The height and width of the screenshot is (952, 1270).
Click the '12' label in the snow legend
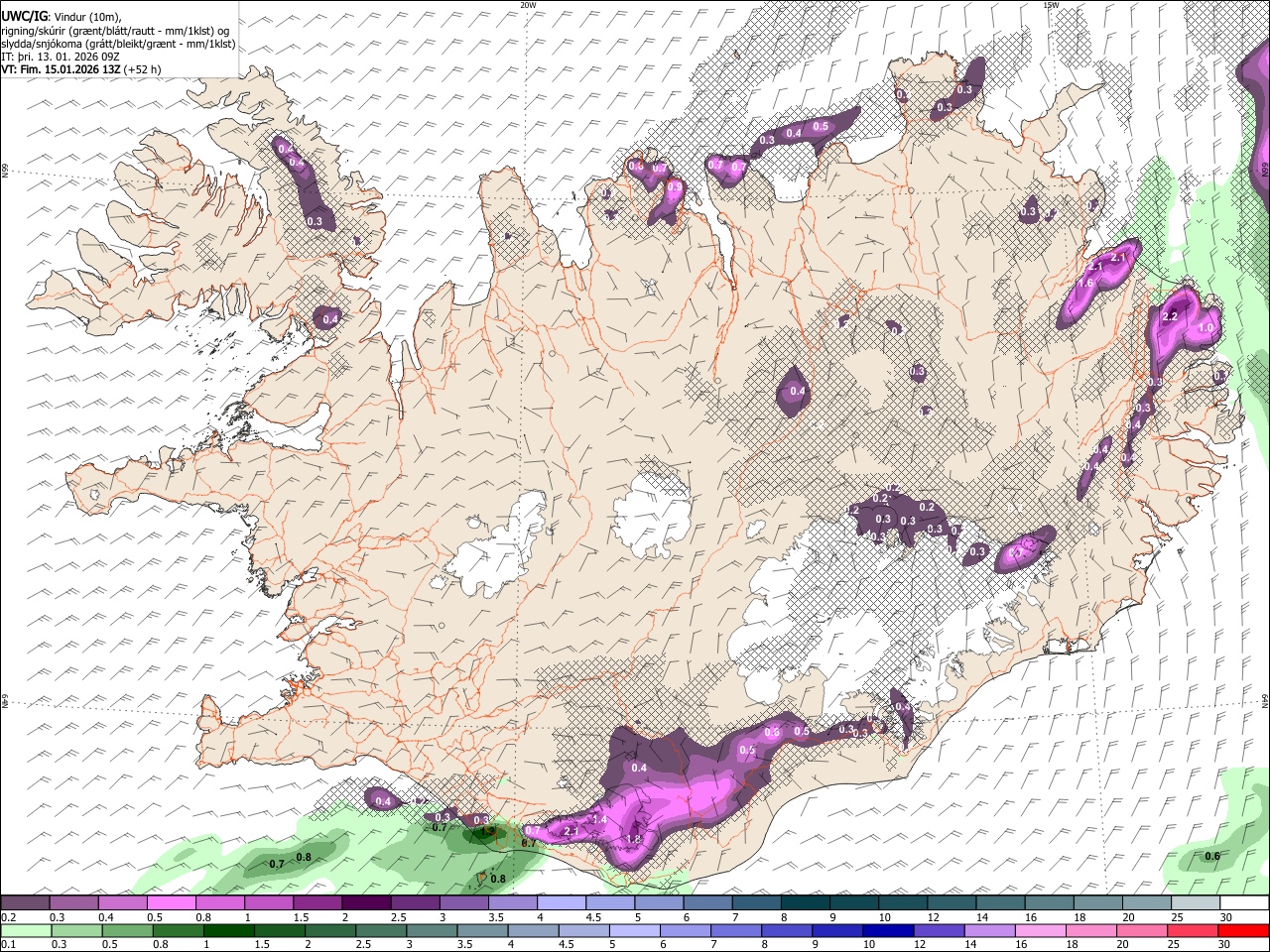[934, 918]
